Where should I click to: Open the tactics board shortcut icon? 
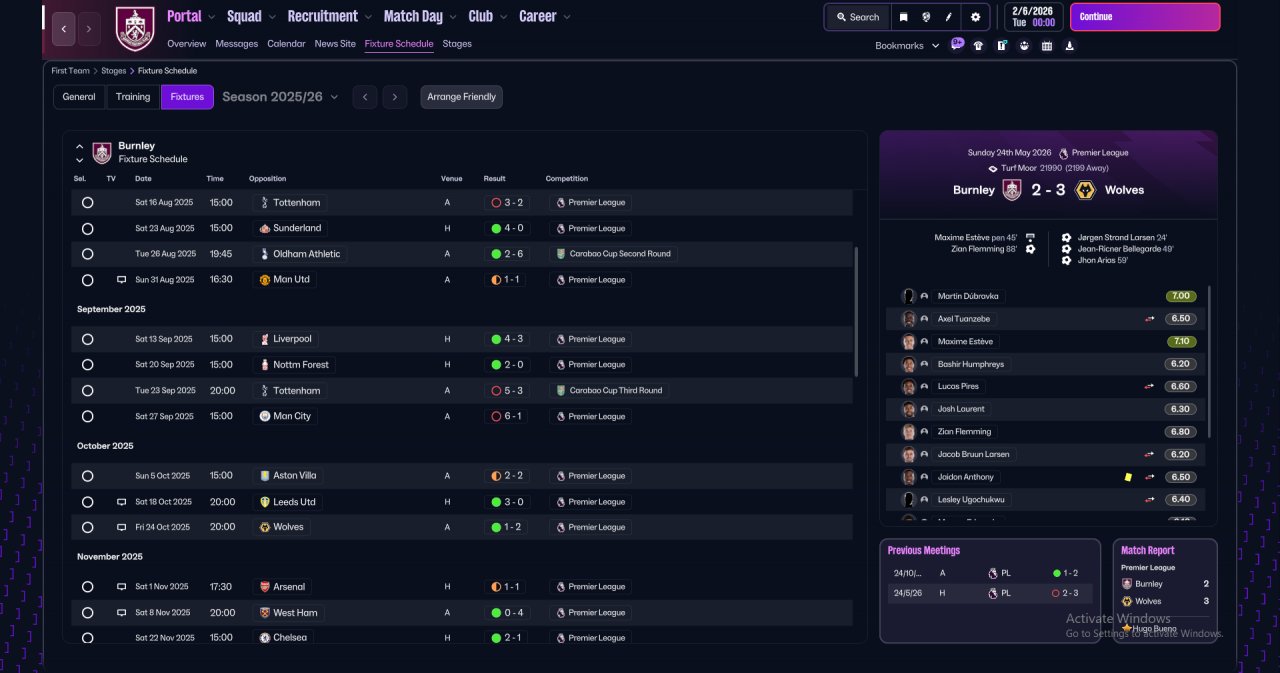coord(1001,45)
